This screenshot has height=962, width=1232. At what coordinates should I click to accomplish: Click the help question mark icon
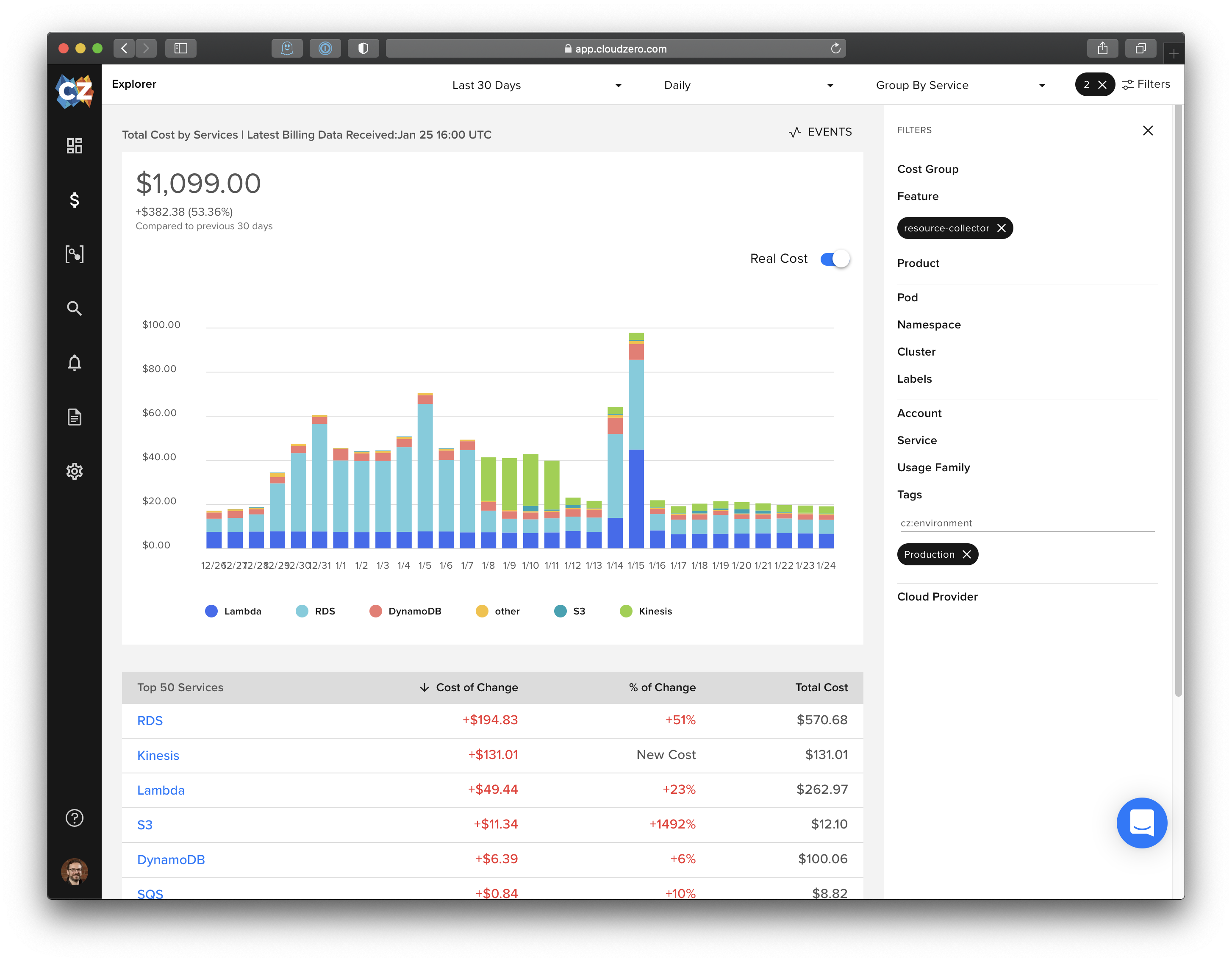[75, 817]
